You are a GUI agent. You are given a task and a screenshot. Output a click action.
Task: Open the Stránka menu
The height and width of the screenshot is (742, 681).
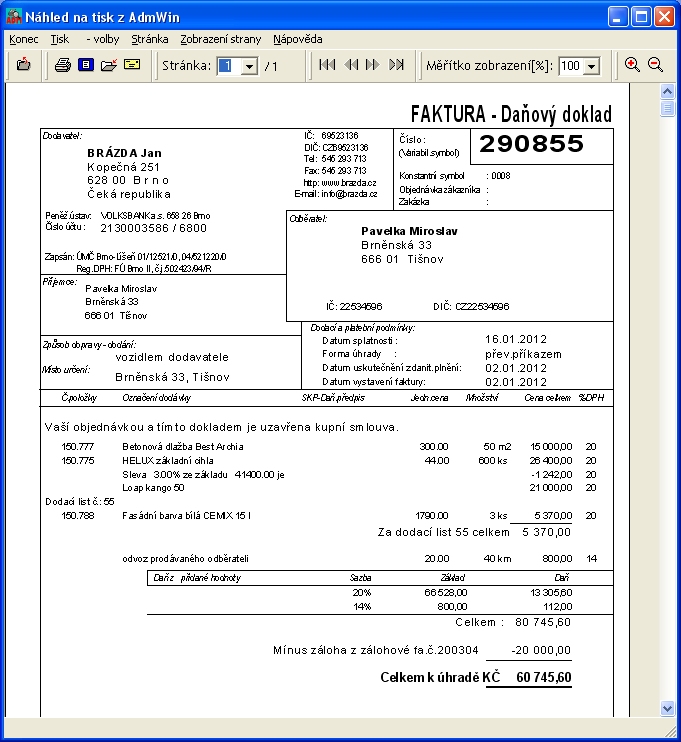pyautogui.click(x=150, y=39)
